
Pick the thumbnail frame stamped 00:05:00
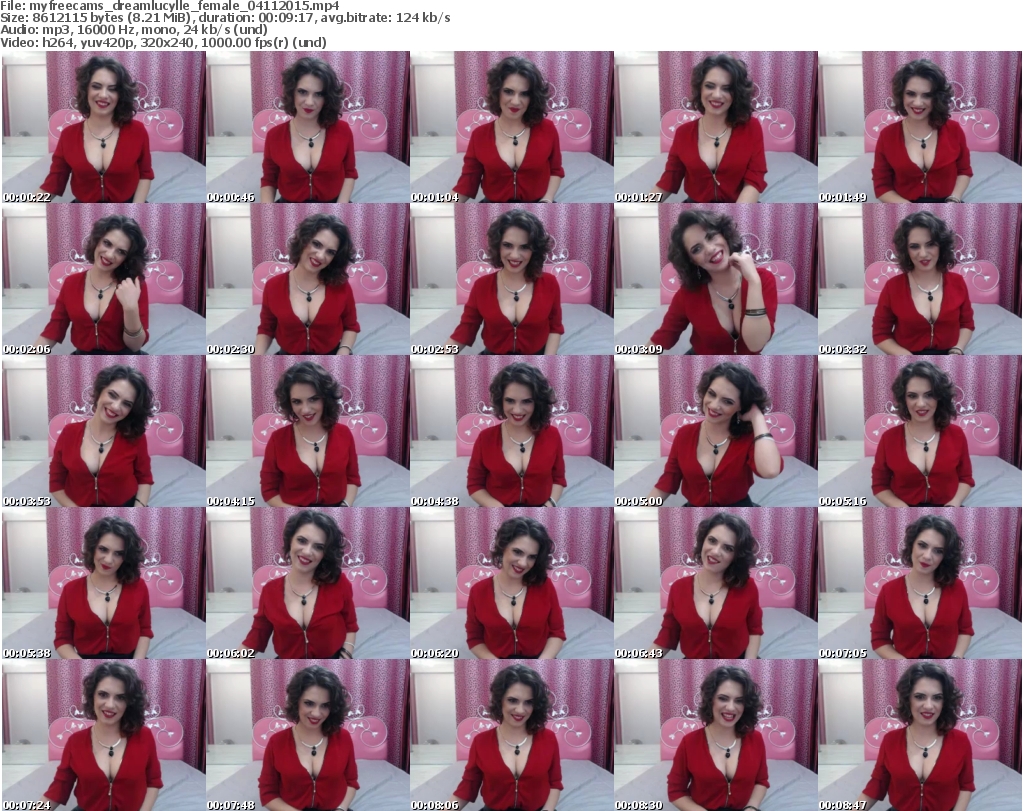(x=716, y=432)
